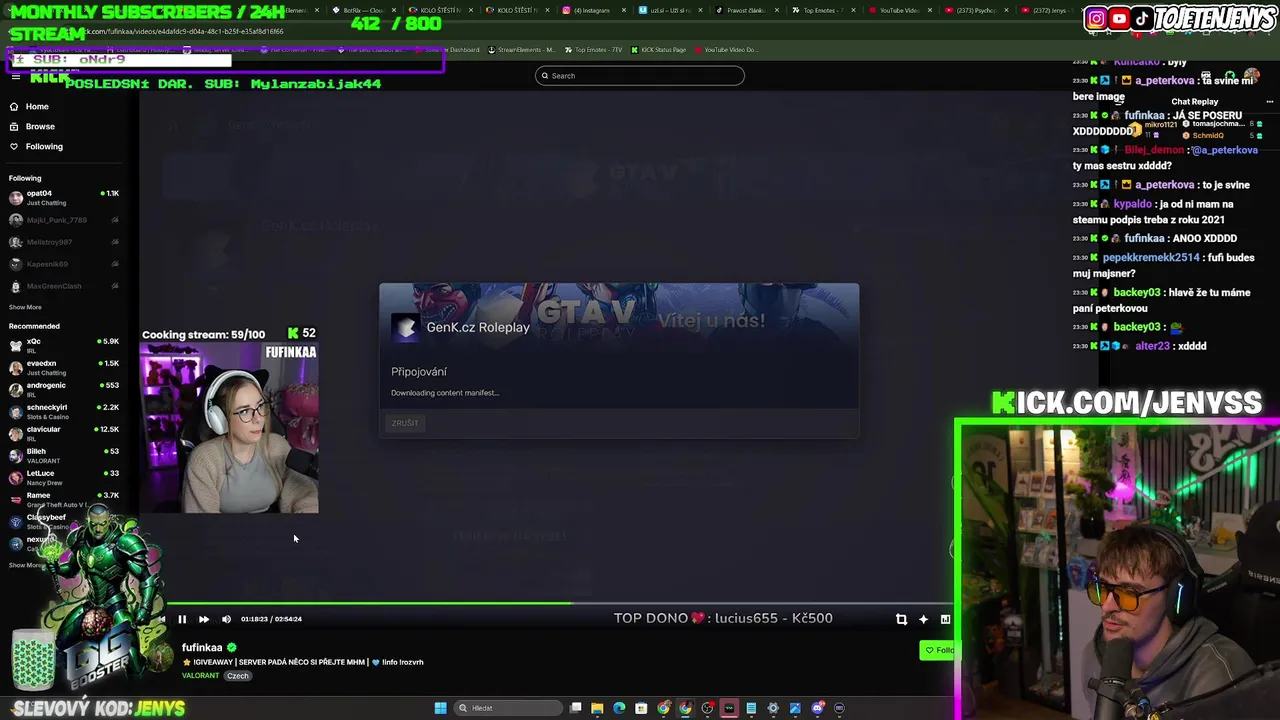Open Discord from the taskbar
This screenshot has height=720, width=1280.
(817, 708)
